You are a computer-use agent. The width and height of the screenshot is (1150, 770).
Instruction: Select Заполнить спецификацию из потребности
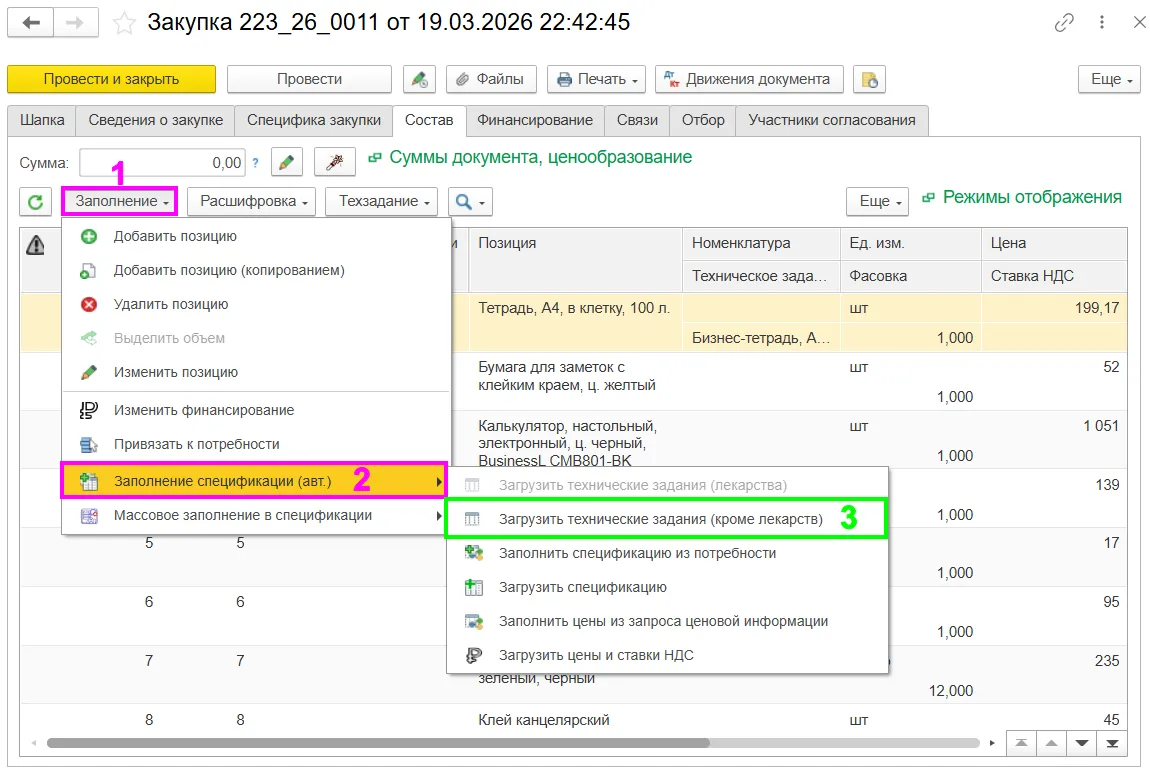(667, 554)
